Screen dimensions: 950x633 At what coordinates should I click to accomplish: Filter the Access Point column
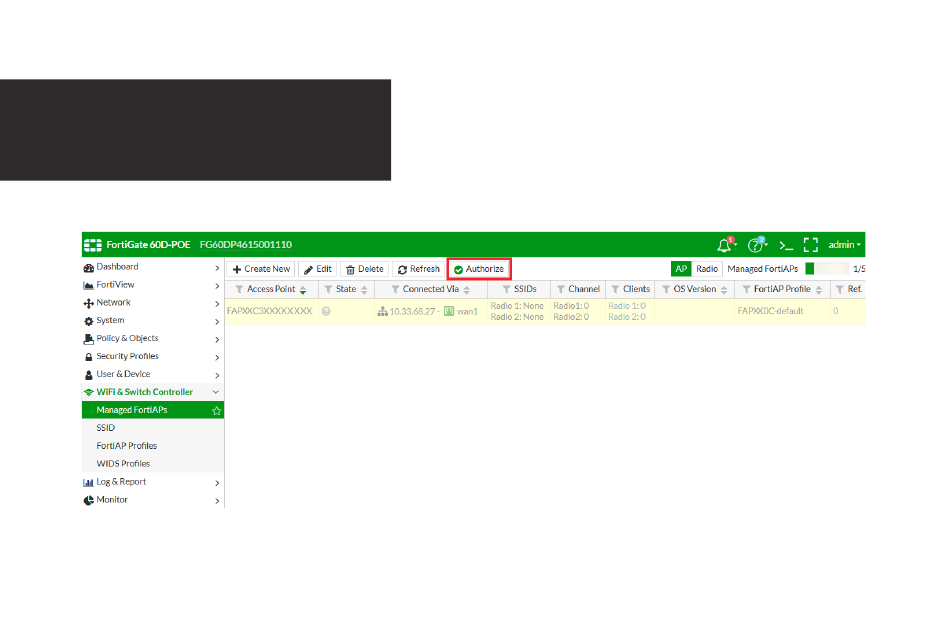point(239,290)
